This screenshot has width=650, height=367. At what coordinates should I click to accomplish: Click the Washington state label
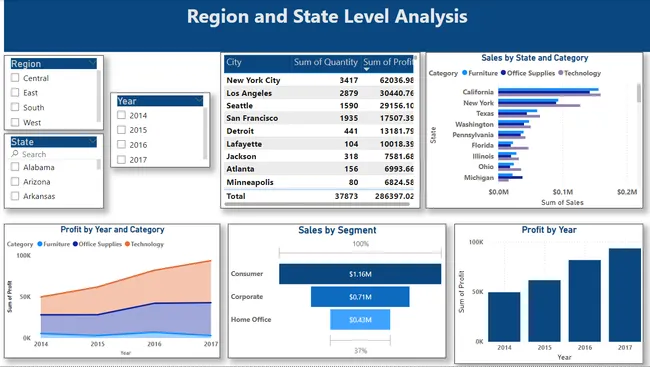(474, 124)
